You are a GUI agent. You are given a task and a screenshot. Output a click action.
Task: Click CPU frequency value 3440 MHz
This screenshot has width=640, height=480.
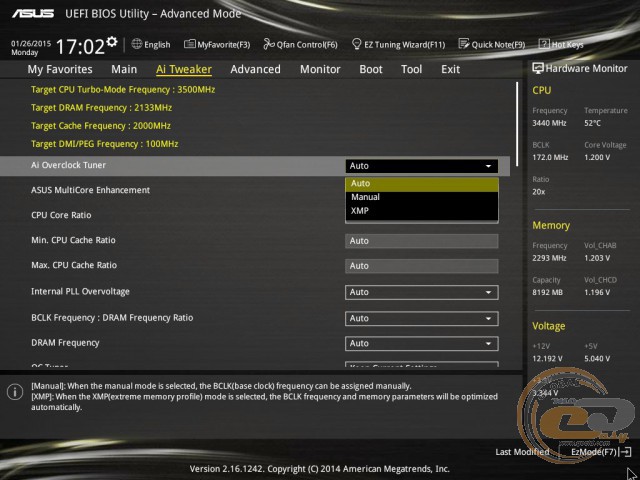pos(549,123)
